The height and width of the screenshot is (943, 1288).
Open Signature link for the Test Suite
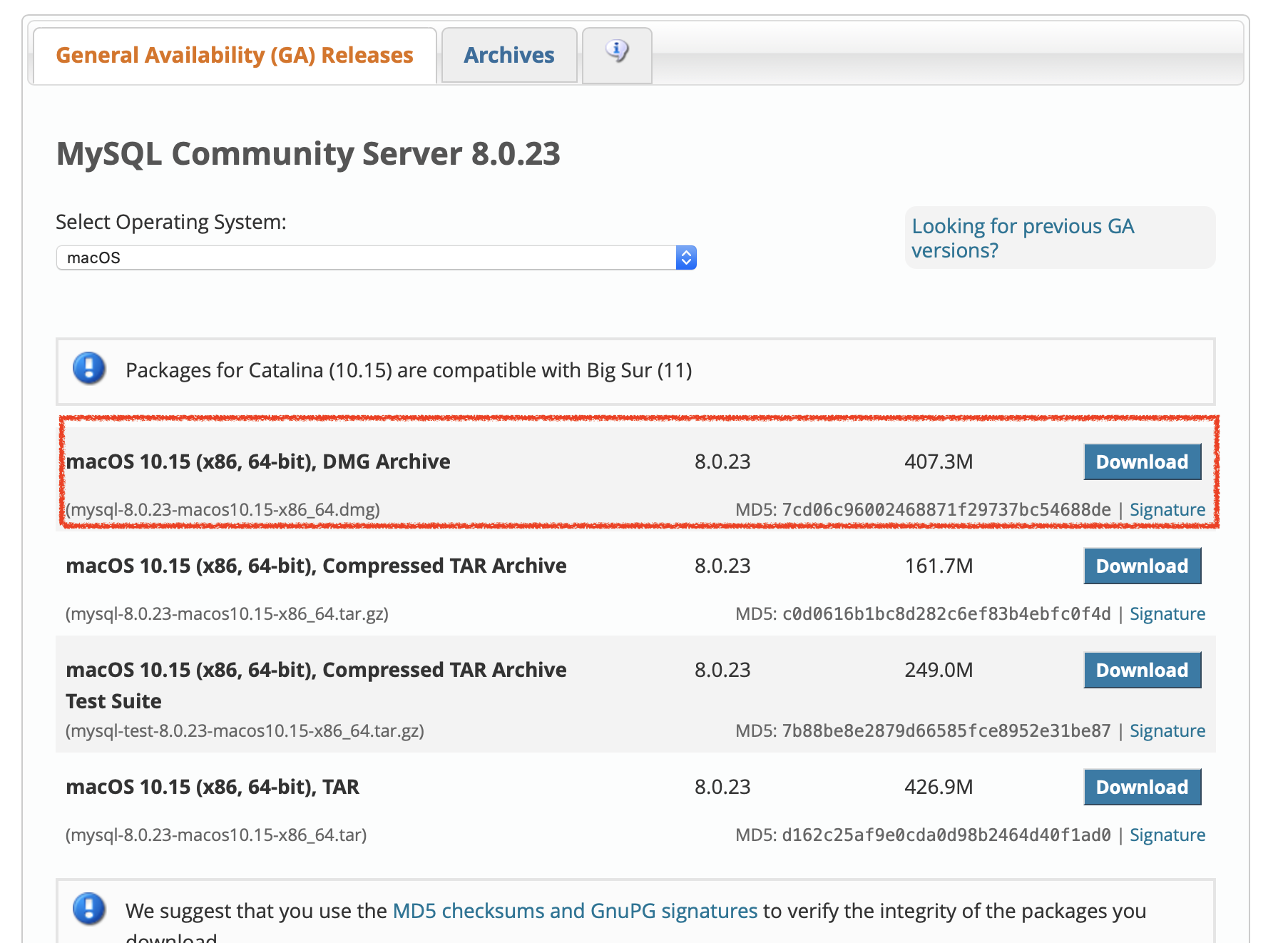tap(1167, 731)
